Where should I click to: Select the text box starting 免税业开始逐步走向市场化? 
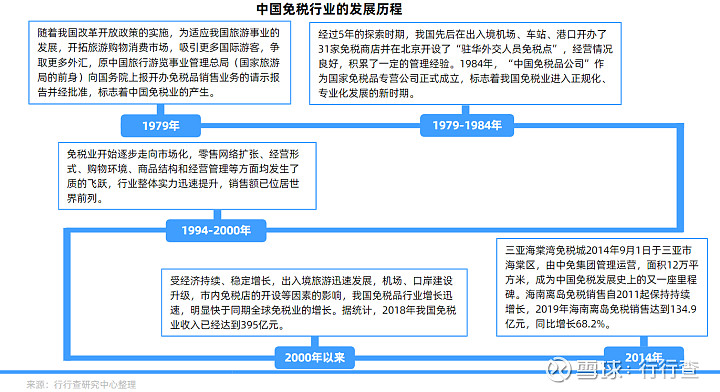point(187,176)
